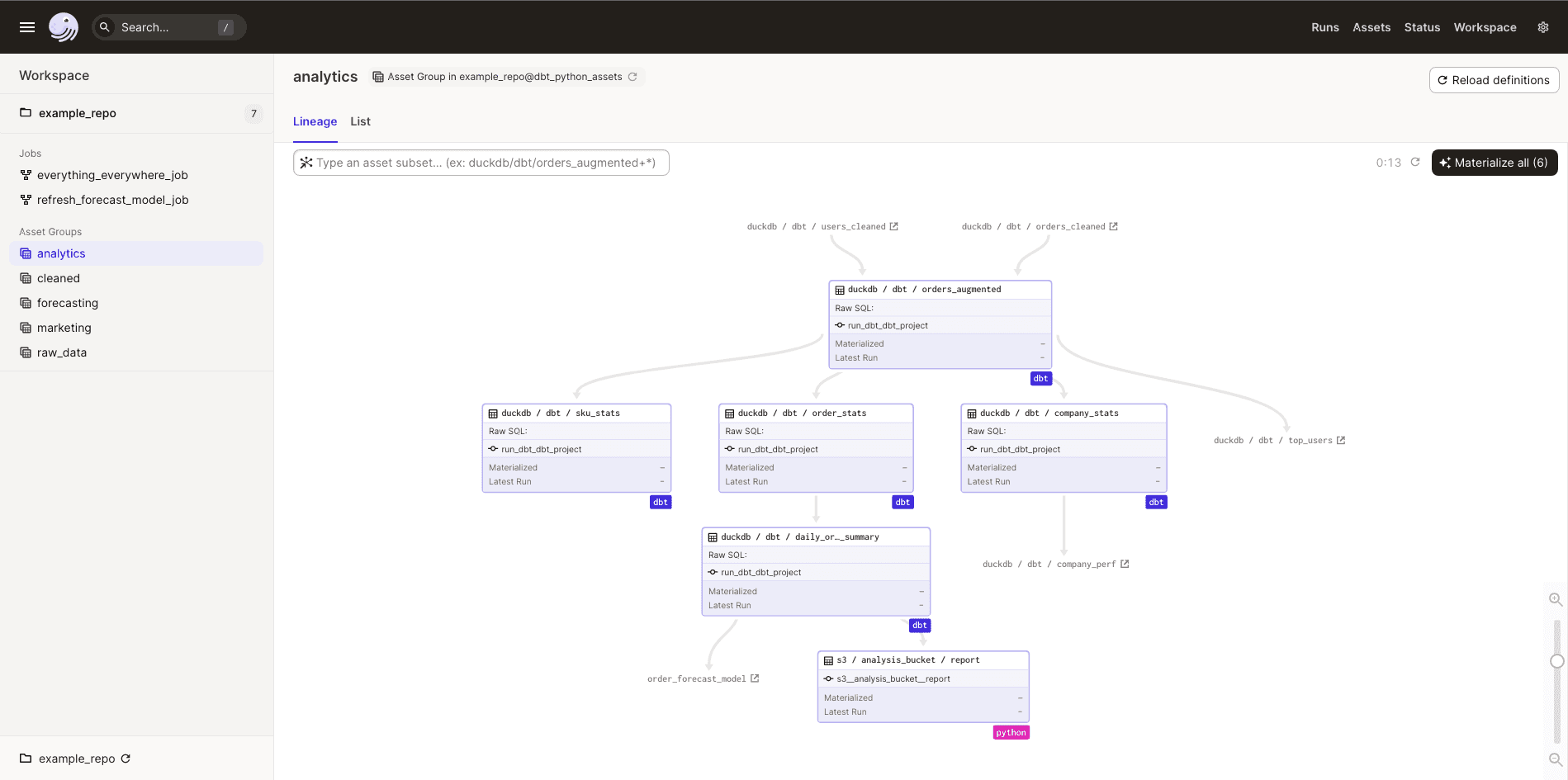The height and width of the screenshot is (780, 1568).
Task: Open the hamburger navigation menu
Action: (x=26, y=26)
